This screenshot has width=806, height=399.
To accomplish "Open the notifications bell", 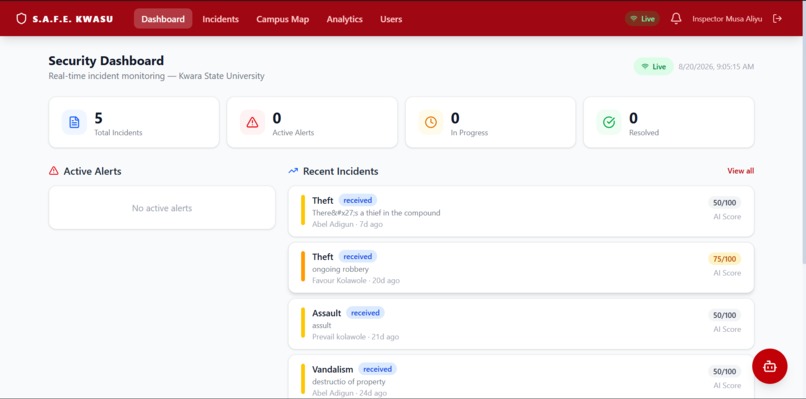I will point(676,19).
